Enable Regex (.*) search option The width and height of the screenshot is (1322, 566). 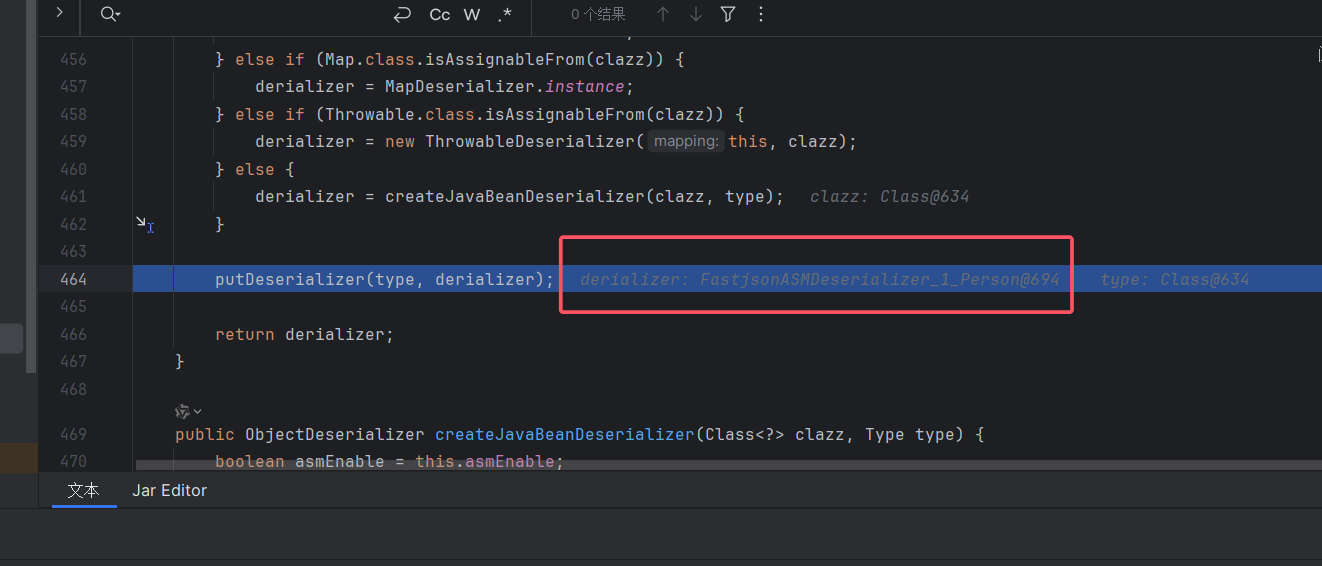[x=504, y=14]
